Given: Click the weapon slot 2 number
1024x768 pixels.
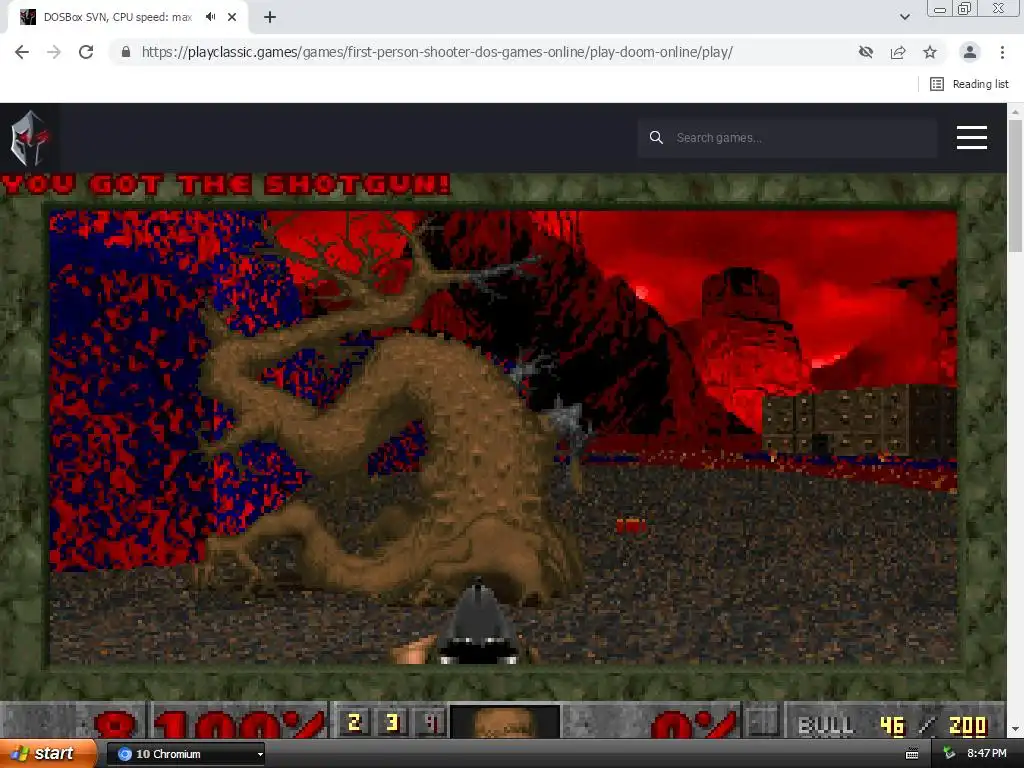Looking at the screenshot, I should coord(354,722).
